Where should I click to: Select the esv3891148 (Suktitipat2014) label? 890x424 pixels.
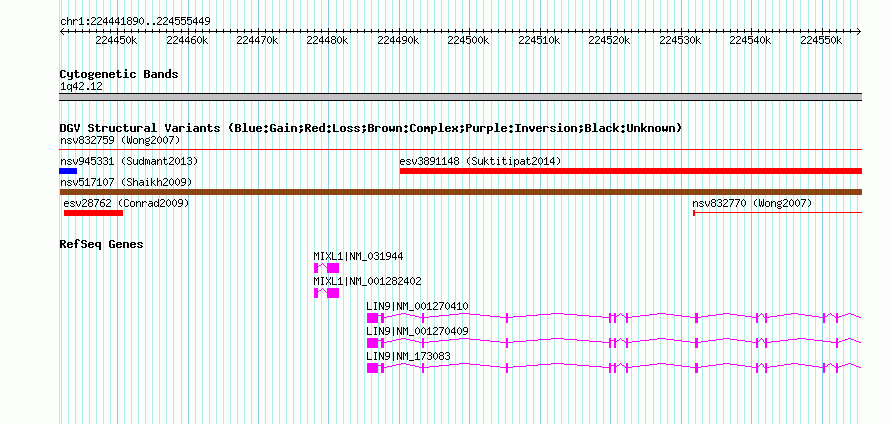[x=480, y=161]
